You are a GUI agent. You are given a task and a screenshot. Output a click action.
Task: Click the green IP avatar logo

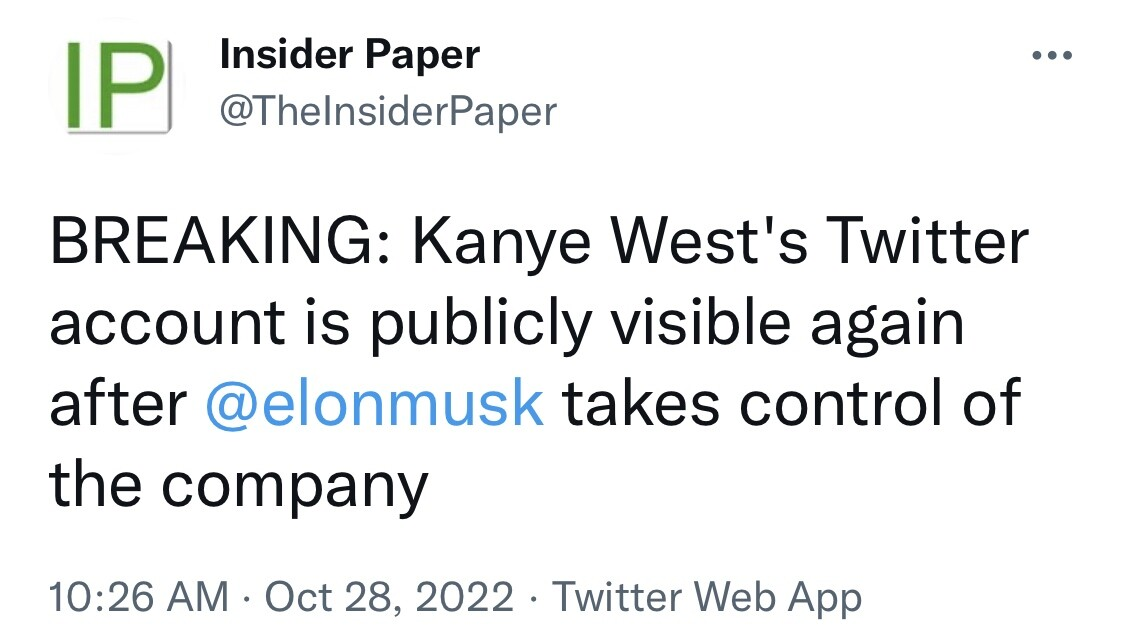(110, 86)
